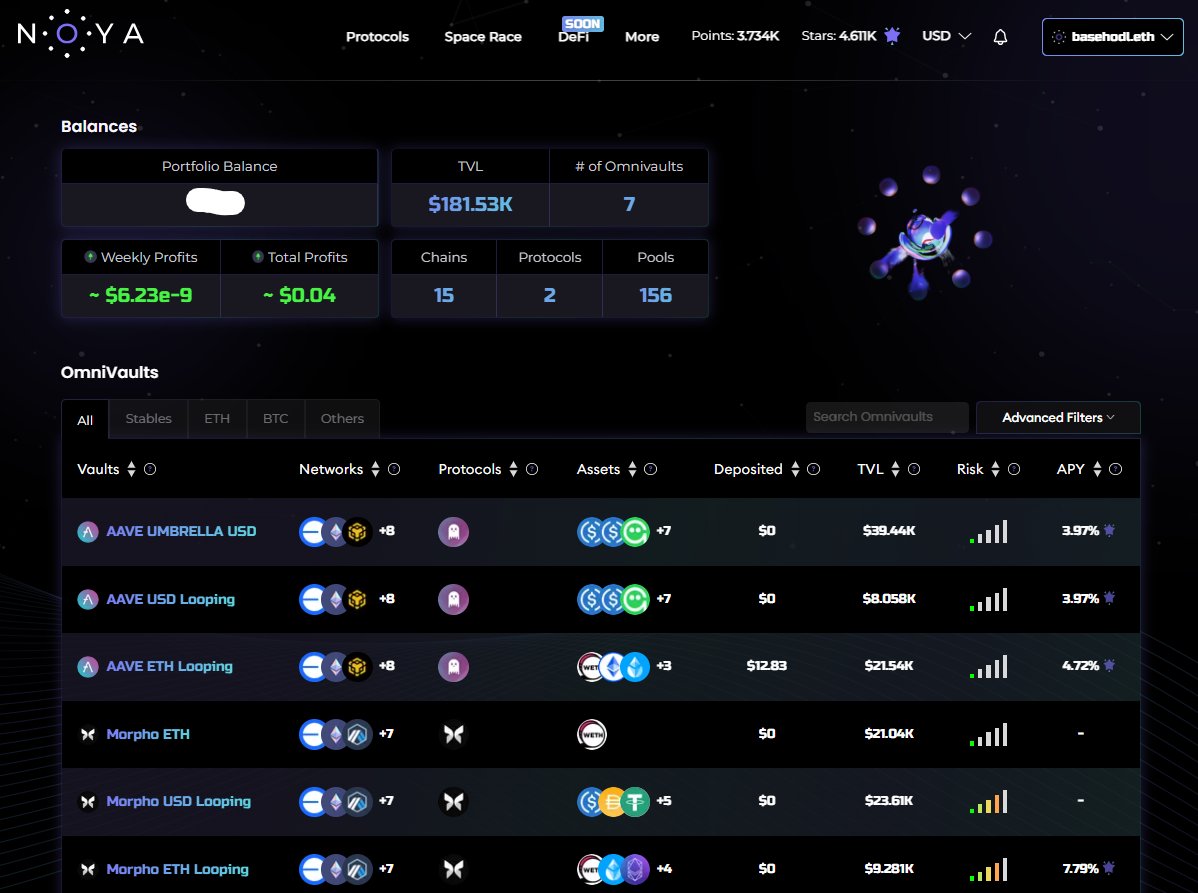This screenshot has width=1198, height=893.
Task: Expand the Advanced Filters dropdown
Action: click(x=1058, y=417)
